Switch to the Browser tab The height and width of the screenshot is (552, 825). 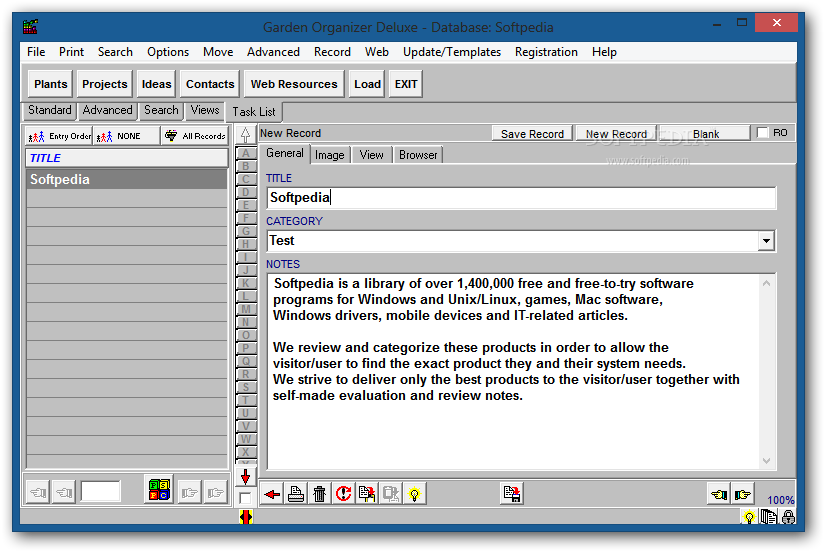click(x=418, y=155)
